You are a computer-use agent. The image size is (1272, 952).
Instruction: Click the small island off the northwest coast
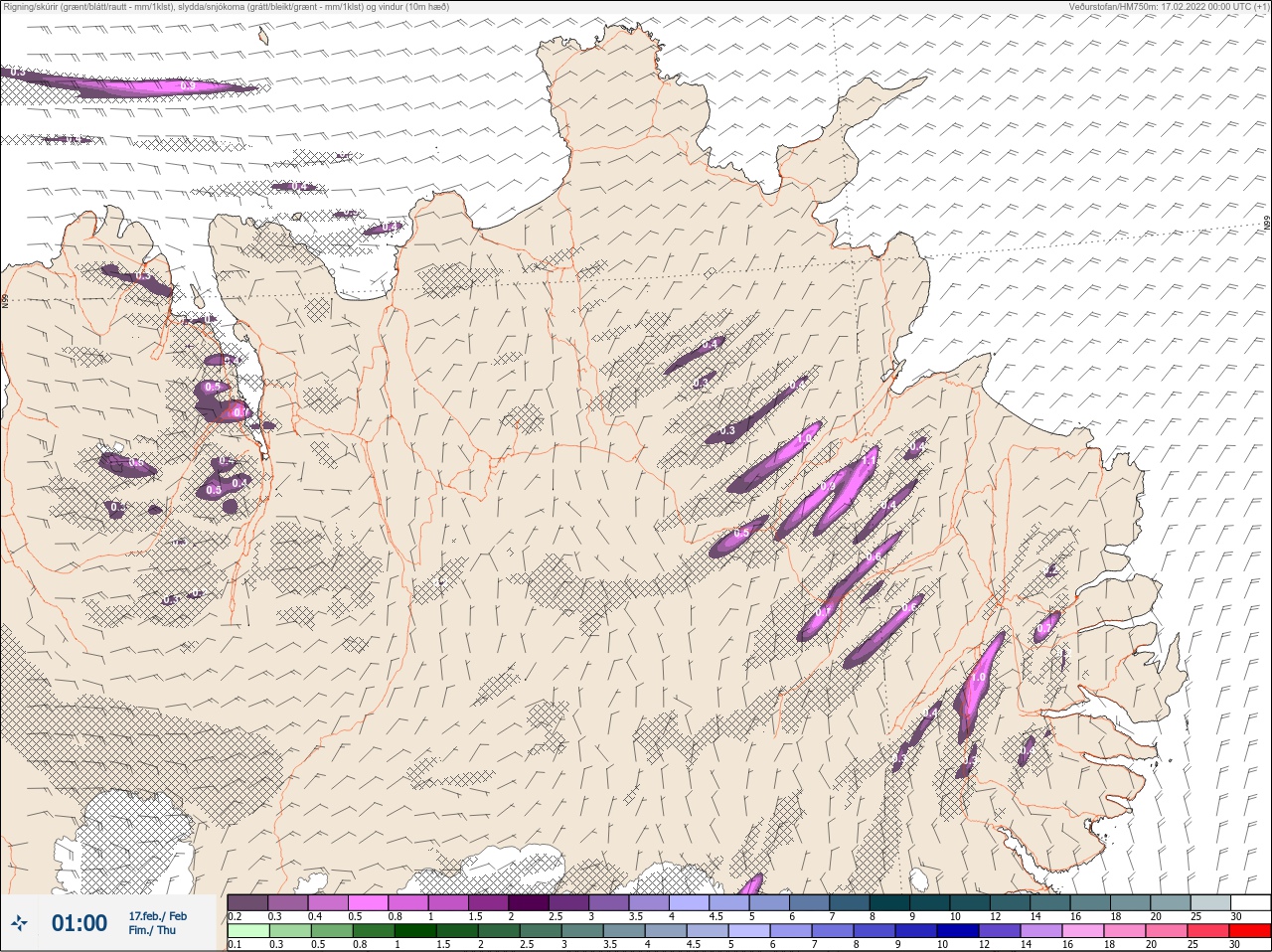point(263,36)
